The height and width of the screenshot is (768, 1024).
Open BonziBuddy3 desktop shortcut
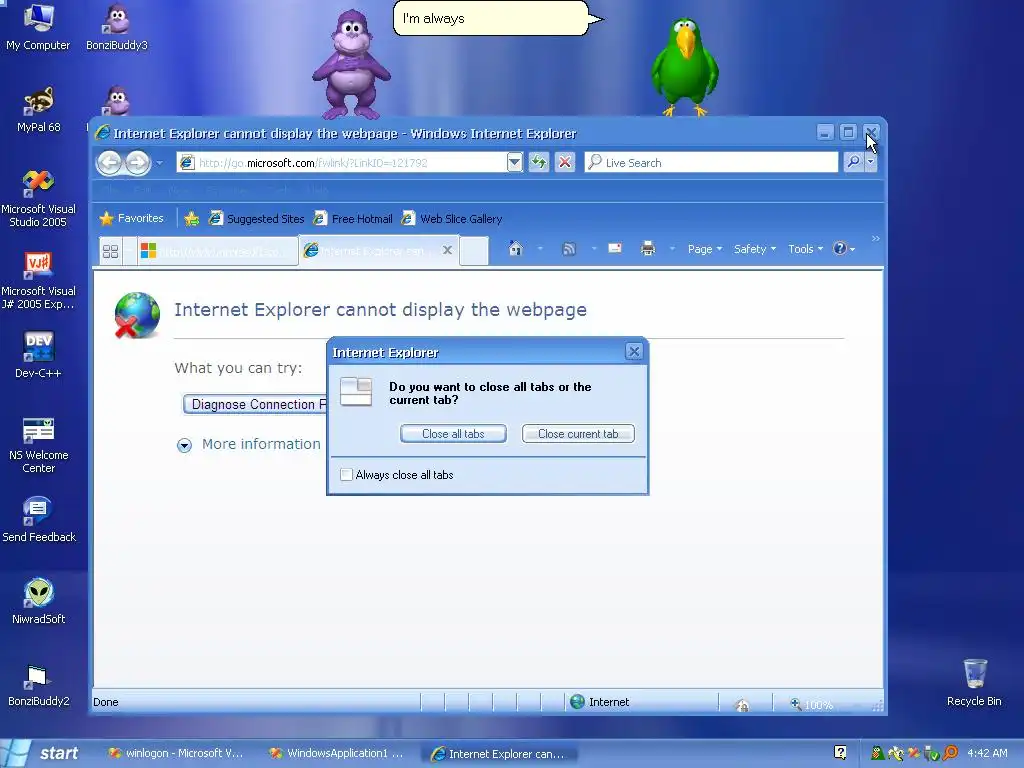[x=117, y=27]
